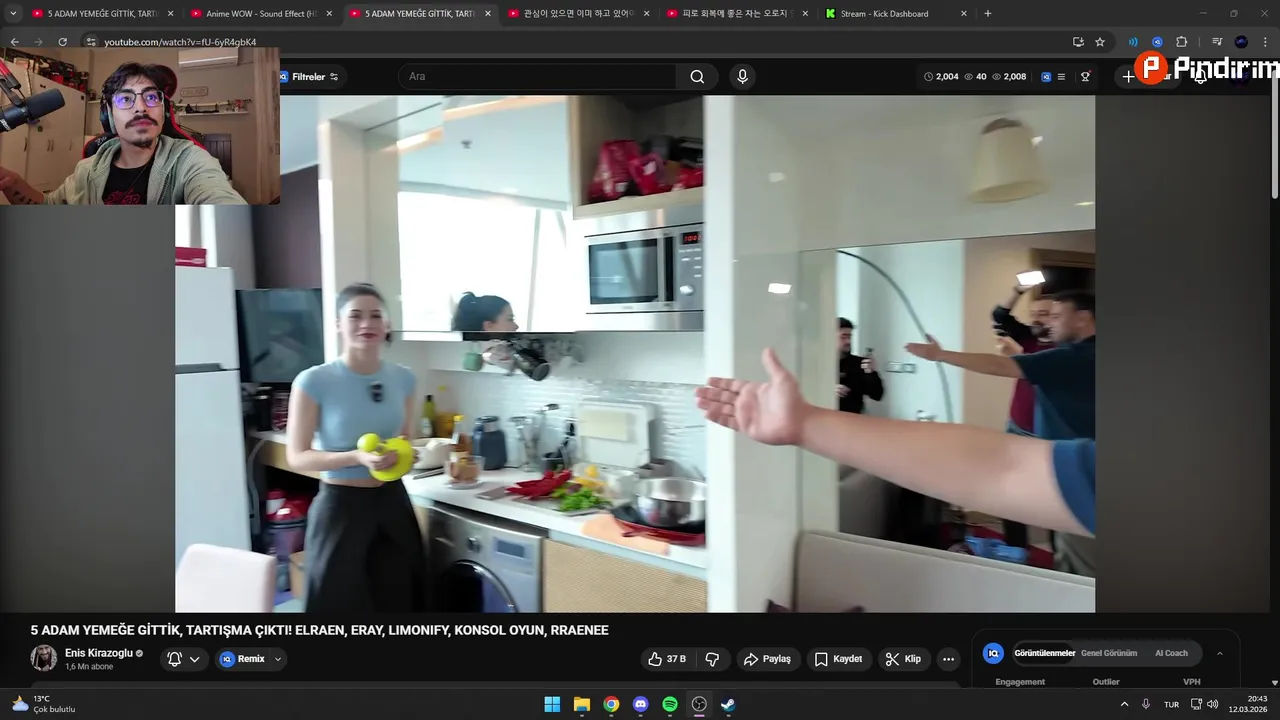Click into the Ara search field
Viewport: 1280px width, 720px height.
(x=540, y=77)
